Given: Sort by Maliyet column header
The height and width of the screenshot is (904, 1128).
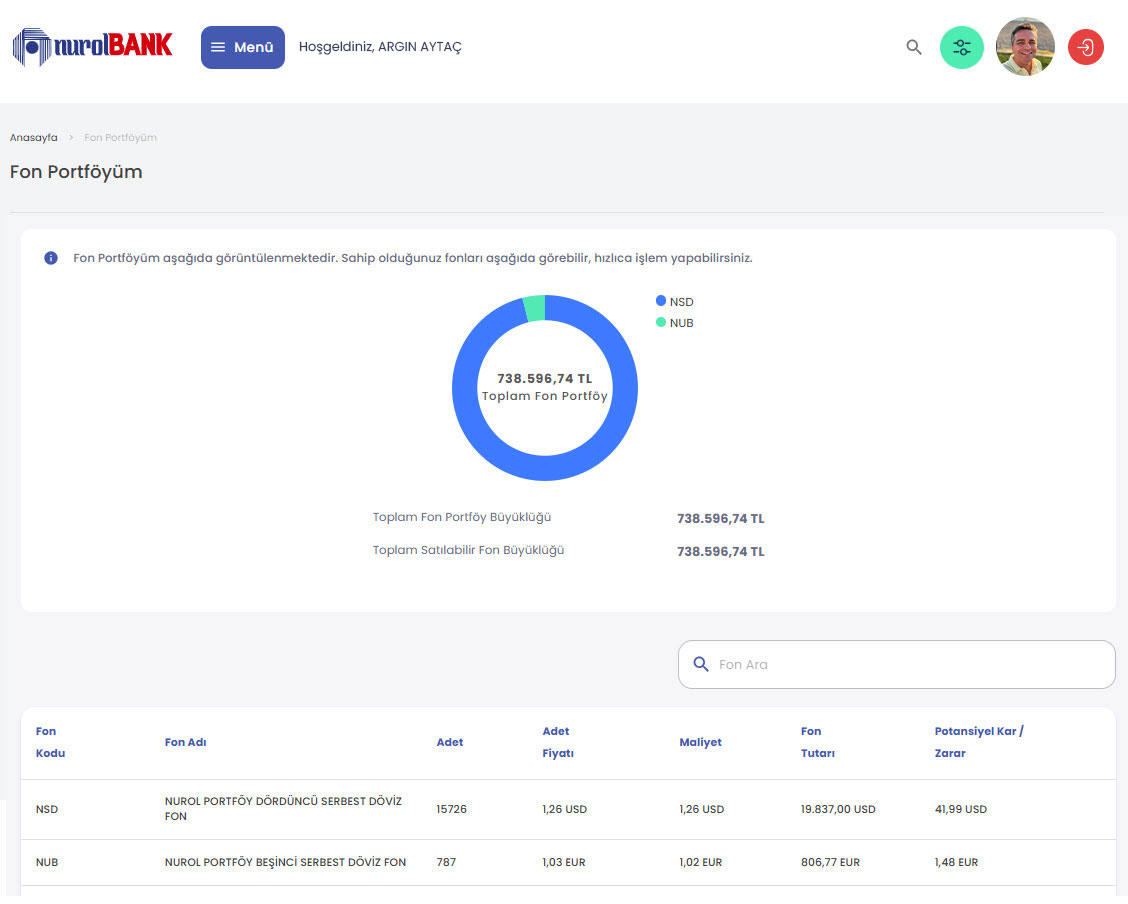Looking at the screenshot, I should tap(700, 742).
